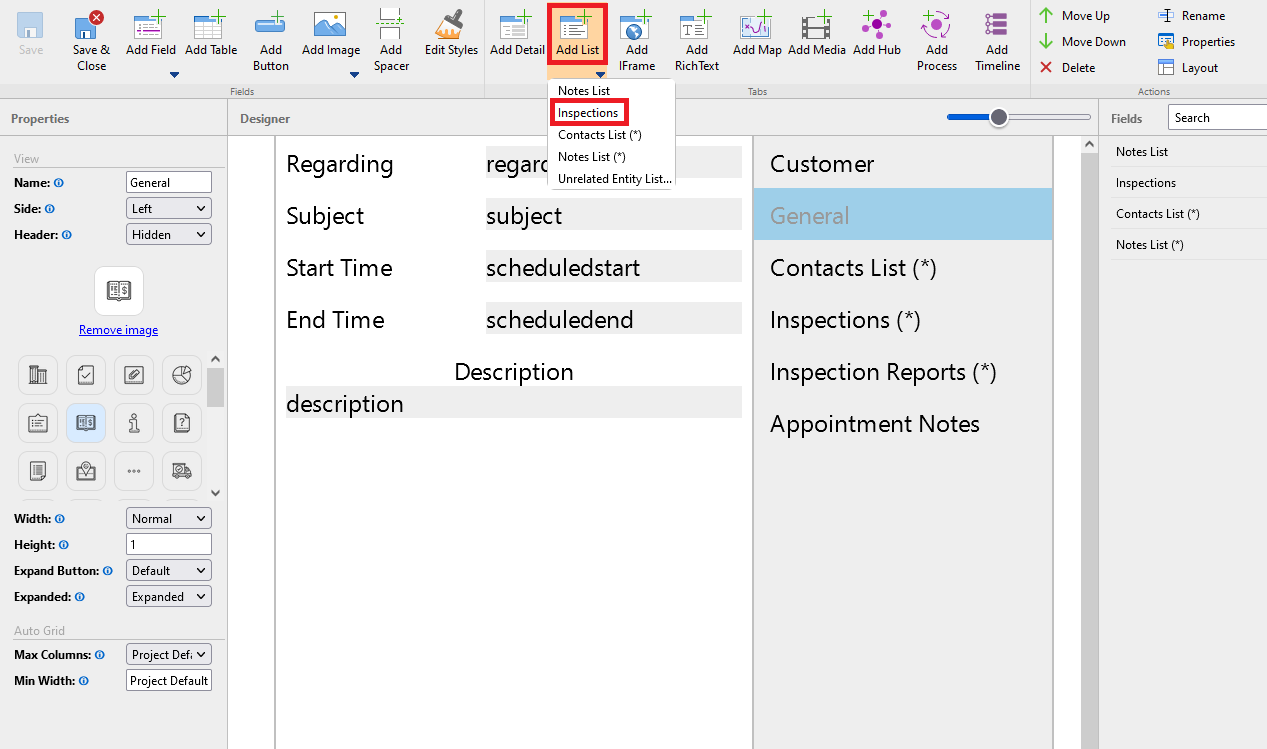The width and height of the screenshot is (1267, 749).
Task: Click the Add Spacer icon
Action: pos(391,25)
